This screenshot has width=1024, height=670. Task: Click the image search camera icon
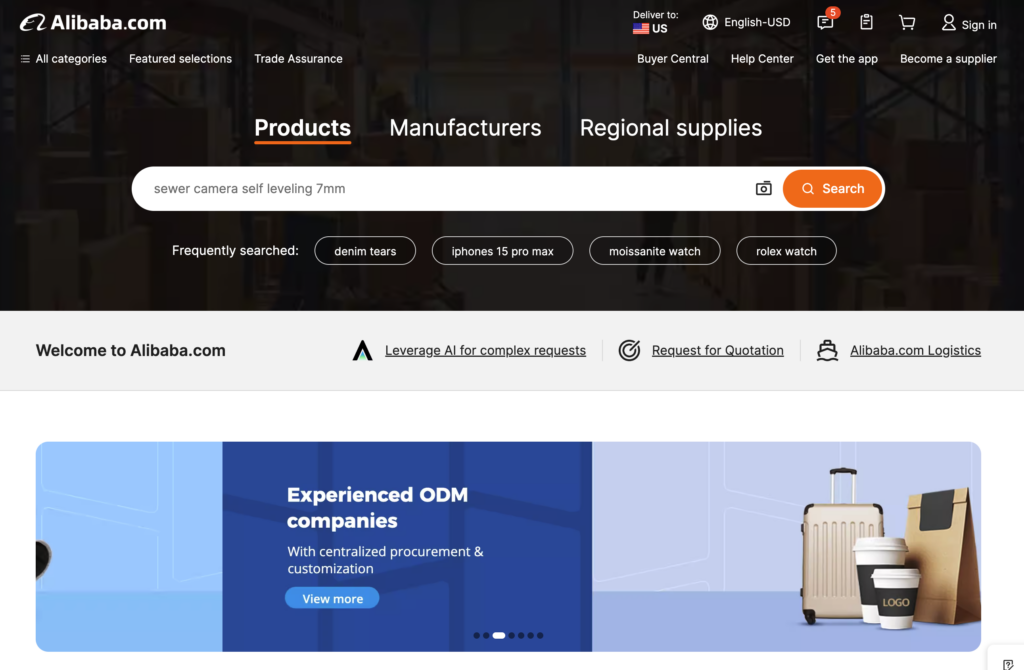763,189
